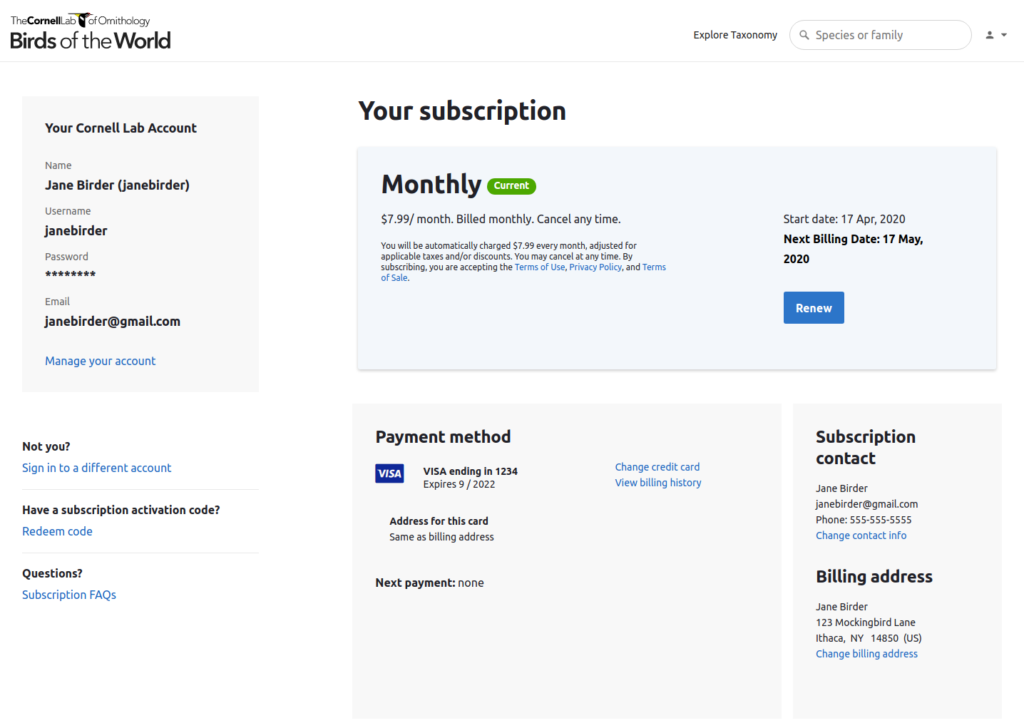This screenshot has height=728, width=1024.
Task: Open View billing history link
Action: [x=658, y=483]
